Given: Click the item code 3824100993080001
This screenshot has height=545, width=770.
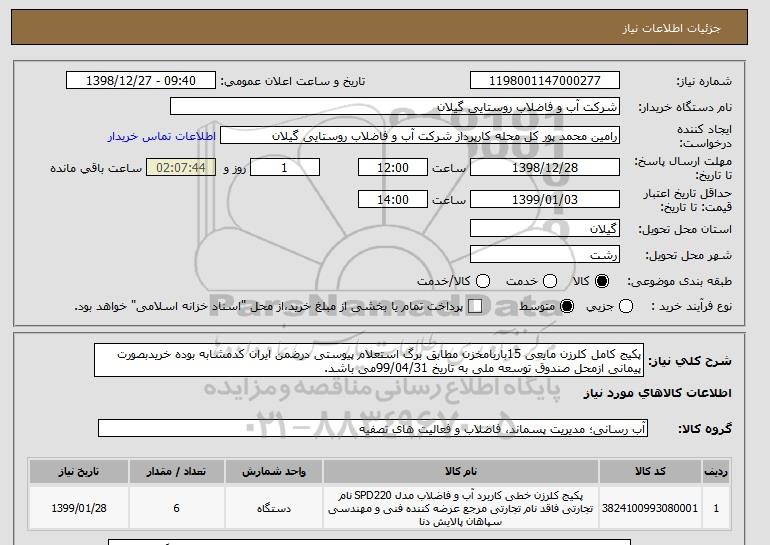Looking at the screenshot, I should click(x=650, y=508).
